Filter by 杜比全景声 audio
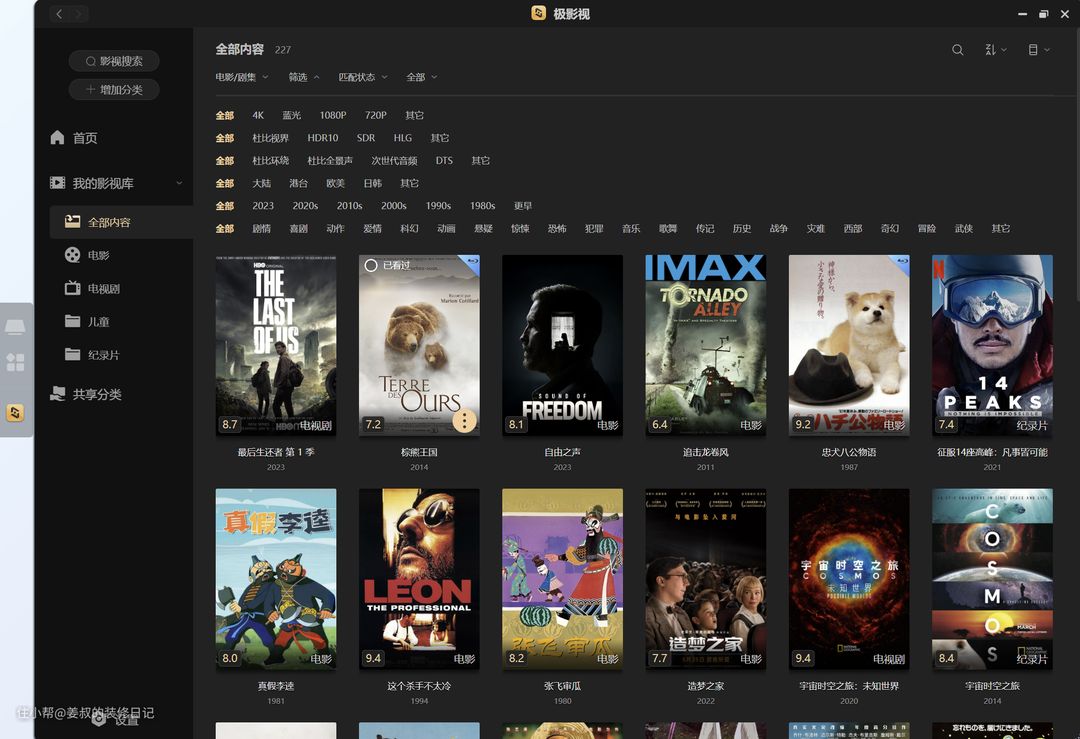Screen dimensions: 1080x739 point(330,160)
